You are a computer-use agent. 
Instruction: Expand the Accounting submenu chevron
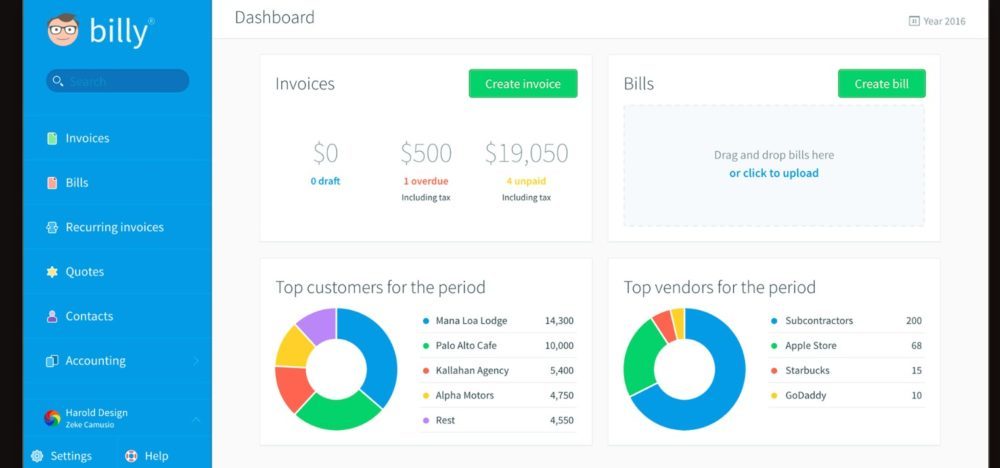[x=196, y=361]
